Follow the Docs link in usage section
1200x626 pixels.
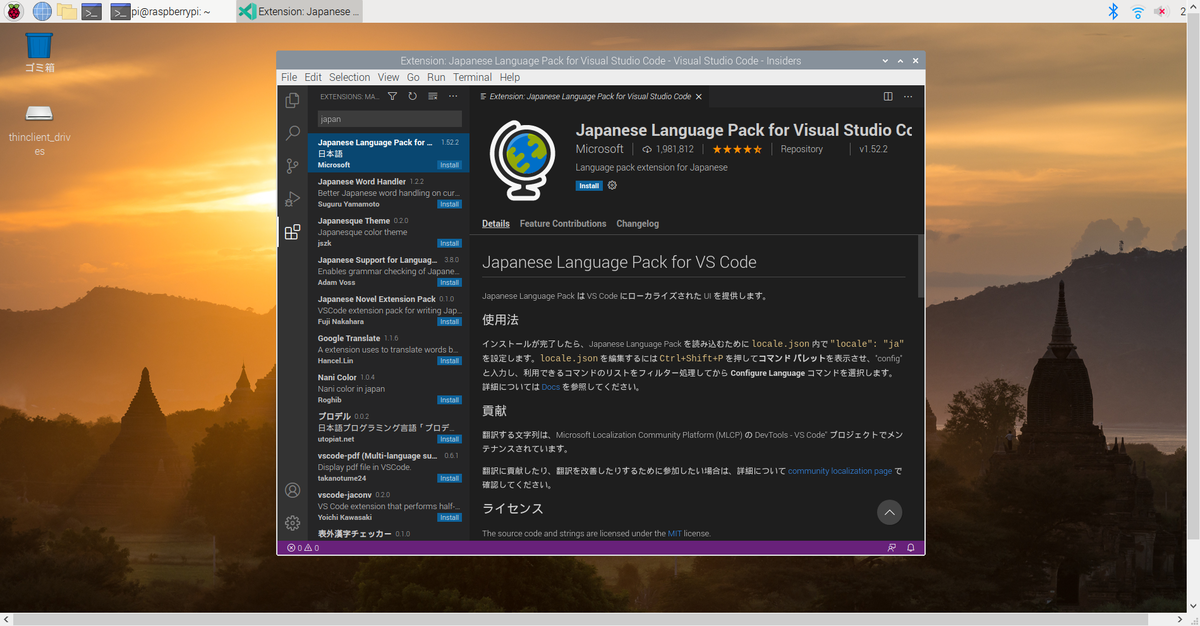(551, 387)
